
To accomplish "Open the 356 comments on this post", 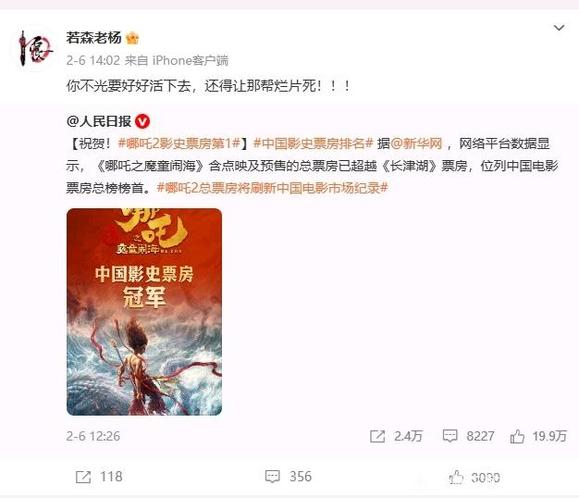I will [288, 476].
